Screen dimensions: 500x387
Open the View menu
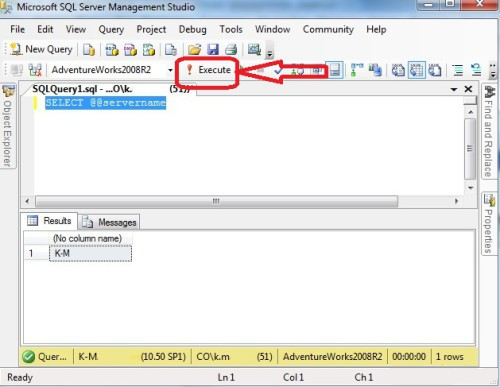coord(76,29)
